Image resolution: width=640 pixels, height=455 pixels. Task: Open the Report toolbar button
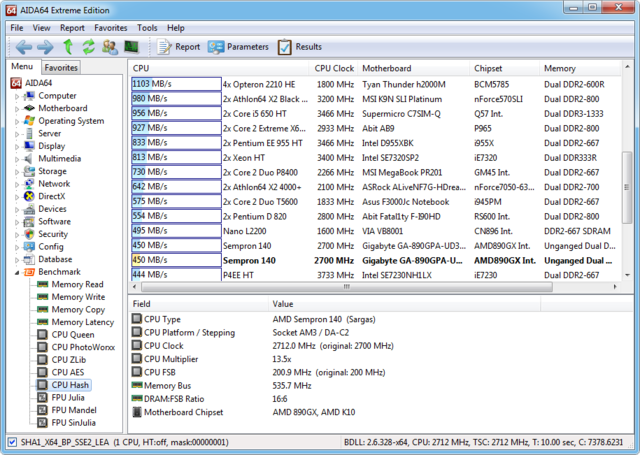pyautogui.click(x=178, y=47)
